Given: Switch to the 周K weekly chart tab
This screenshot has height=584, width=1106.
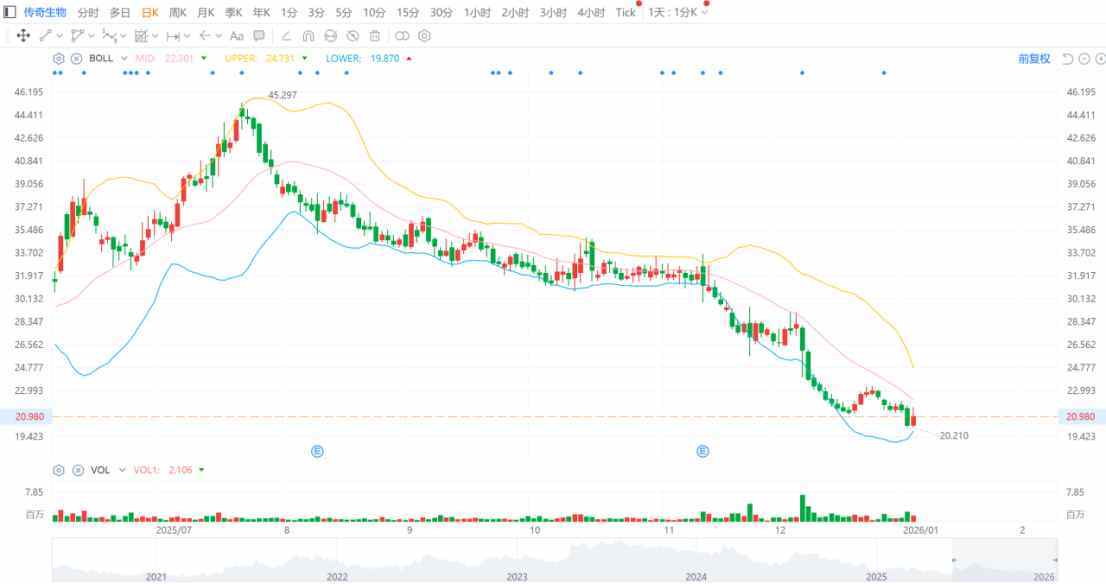Looking at the screenshot, I should (x=178, y=13).
